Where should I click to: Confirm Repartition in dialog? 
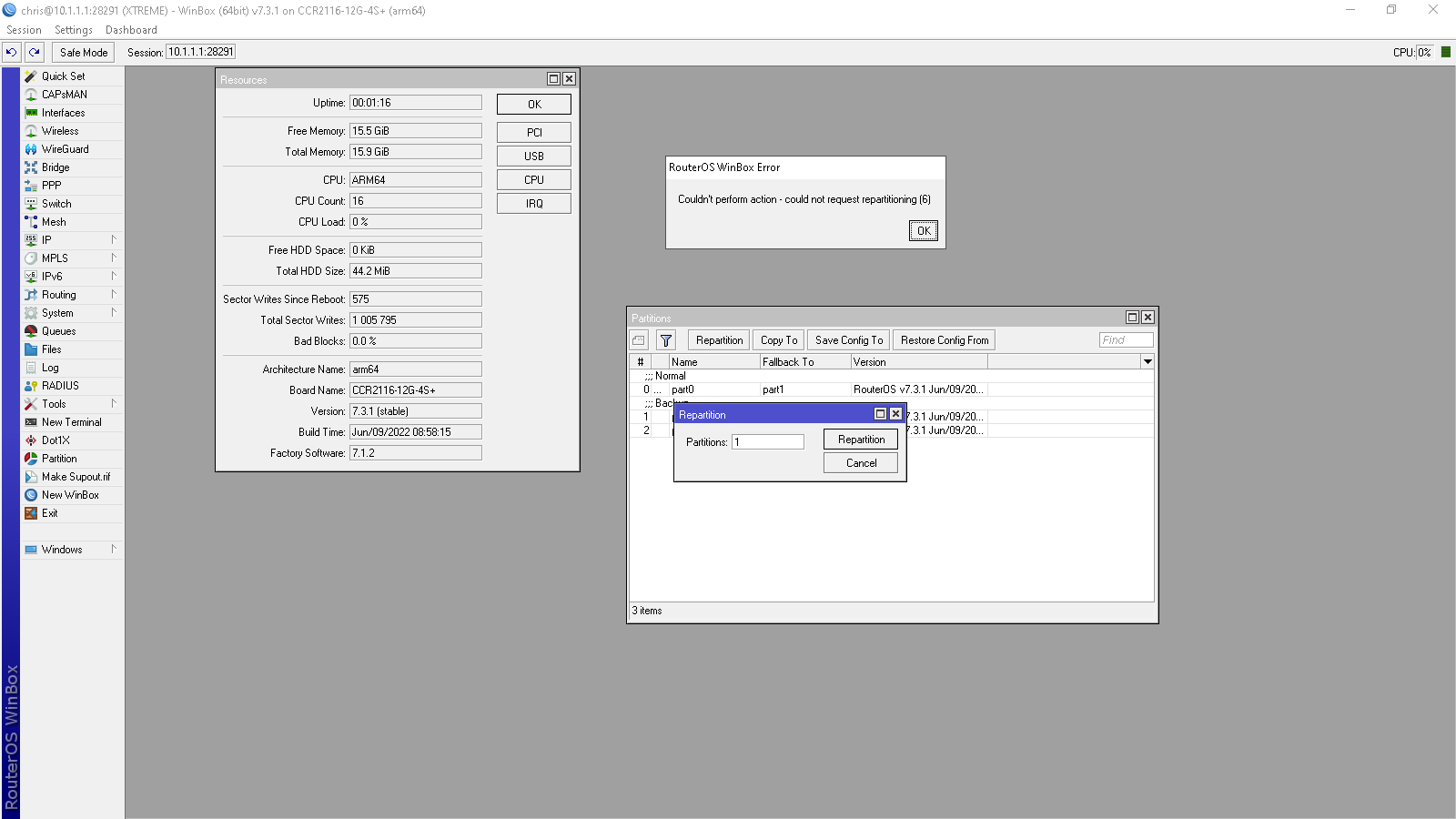[861, 440]
